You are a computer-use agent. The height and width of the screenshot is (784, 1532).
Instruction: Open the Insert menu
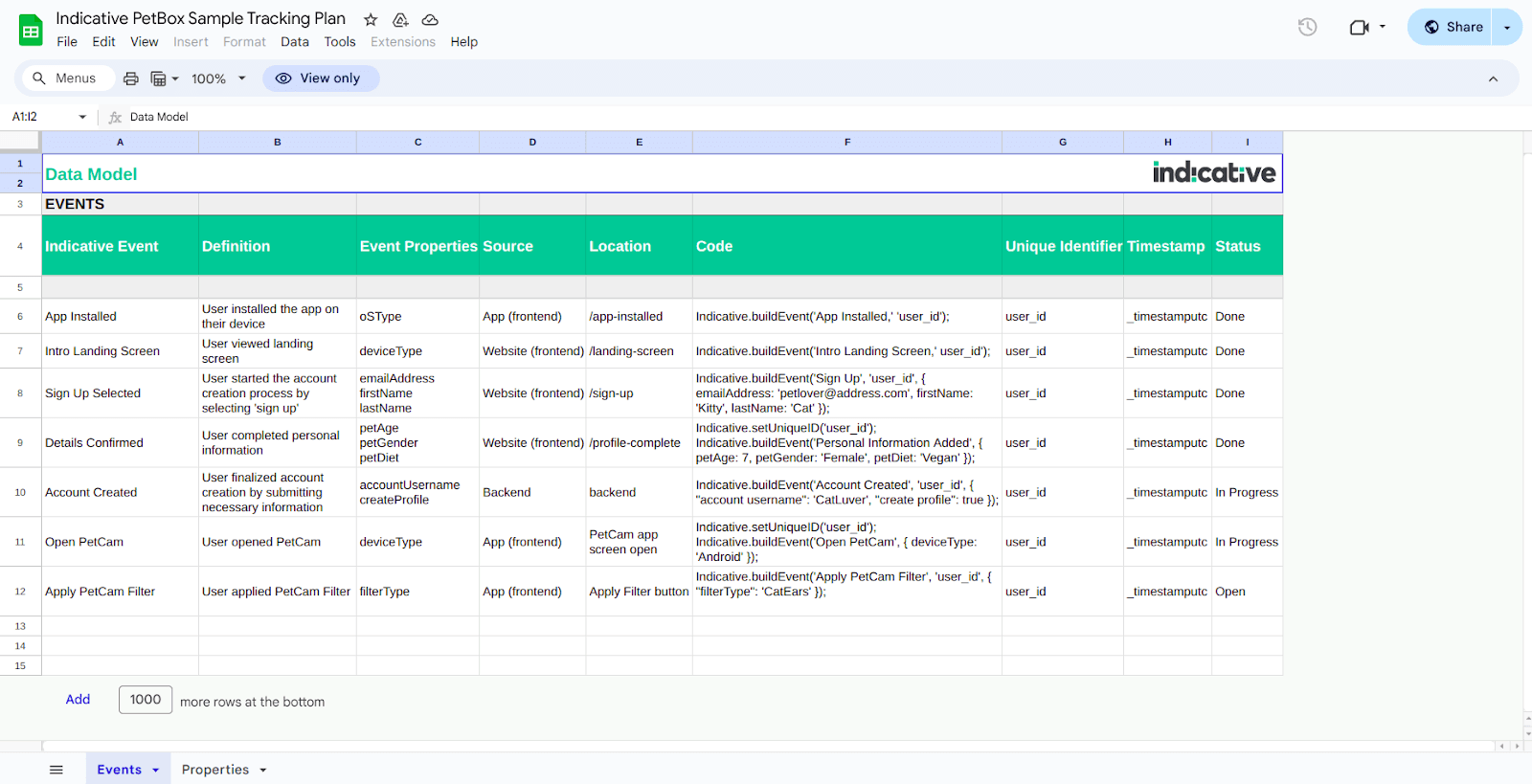[x=191, y=42]
